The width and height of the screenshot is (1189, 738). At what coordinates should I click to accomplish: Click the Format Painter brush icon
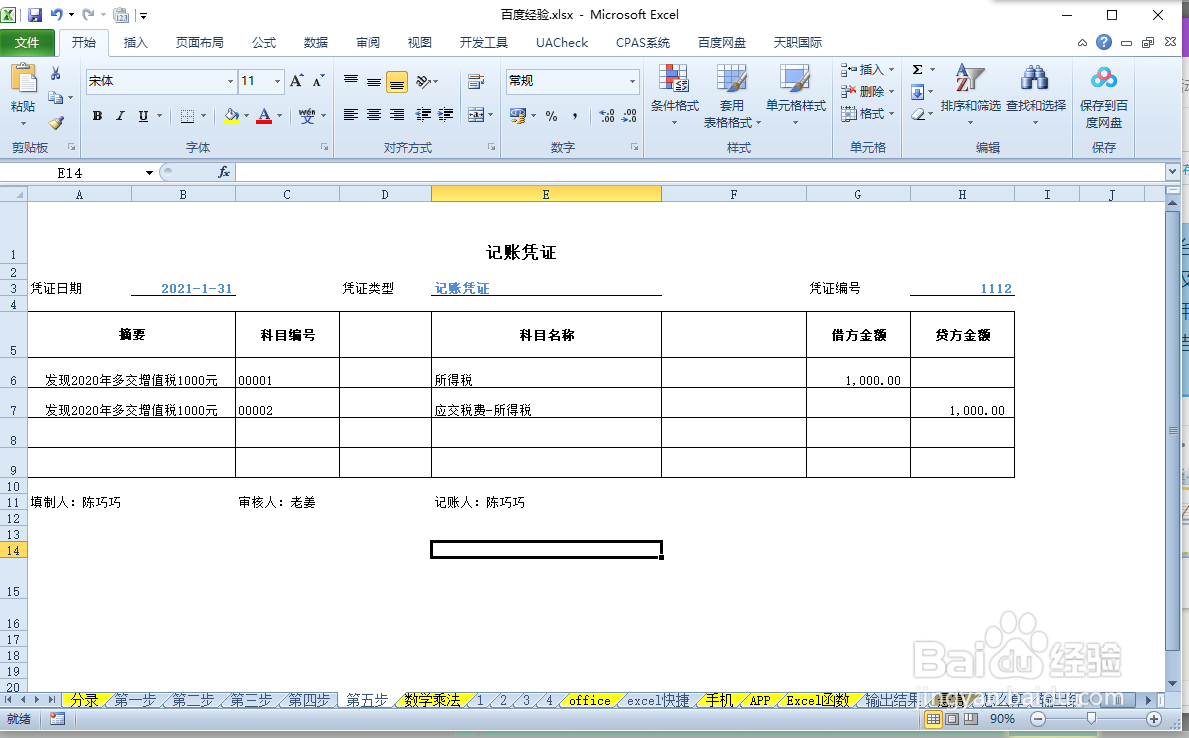click(56, 122)
